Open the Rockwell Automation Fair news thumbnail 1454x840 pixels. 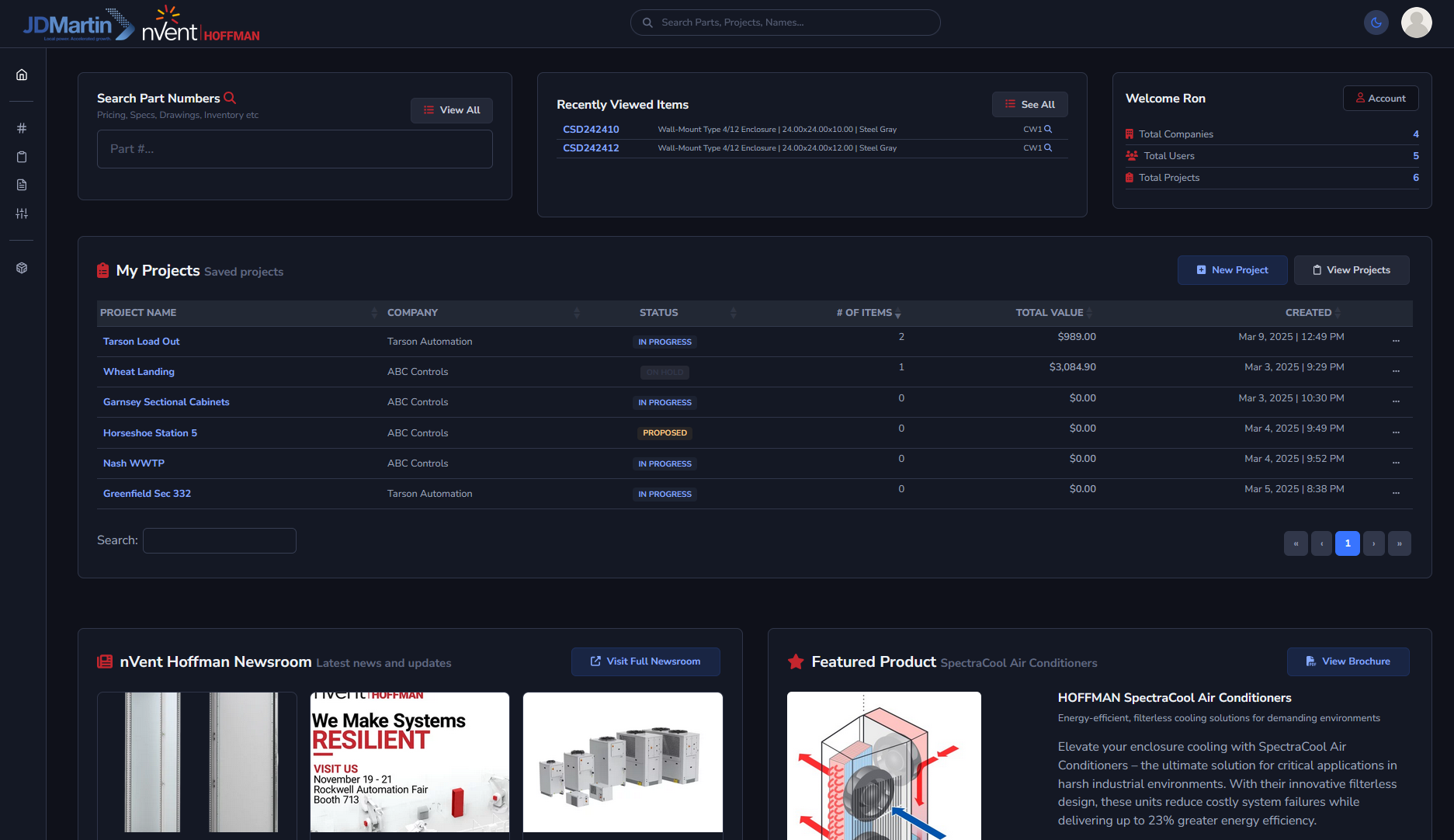(410, 762)
